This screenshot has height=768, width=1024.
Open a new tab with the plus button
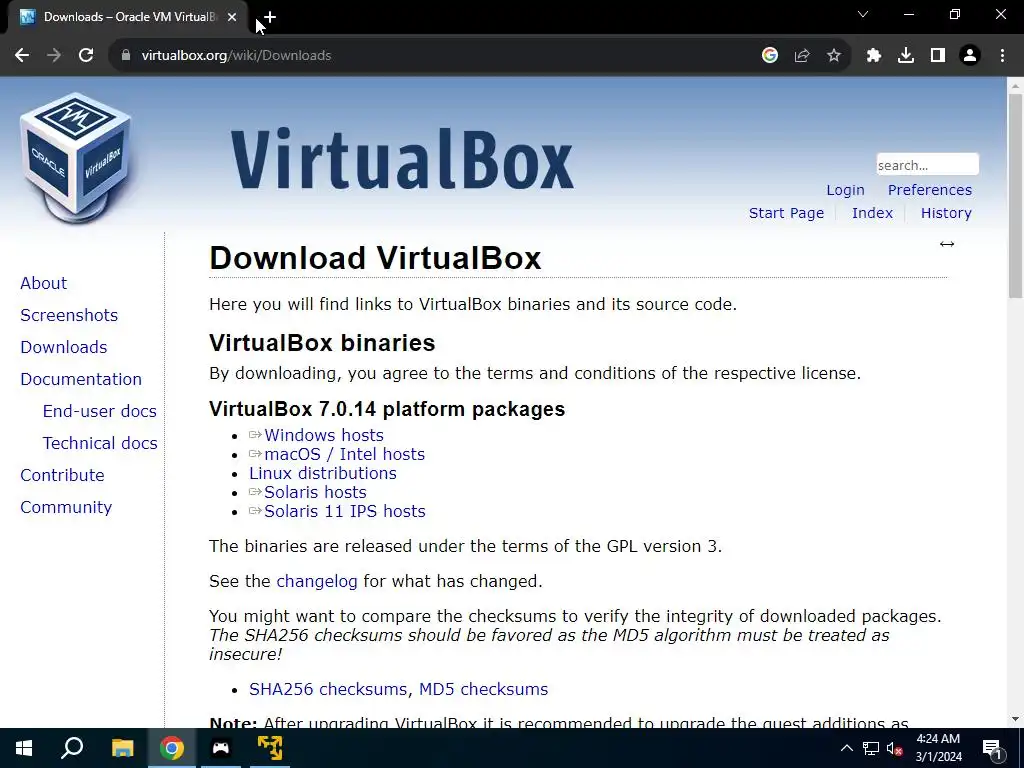coord(270,17)
